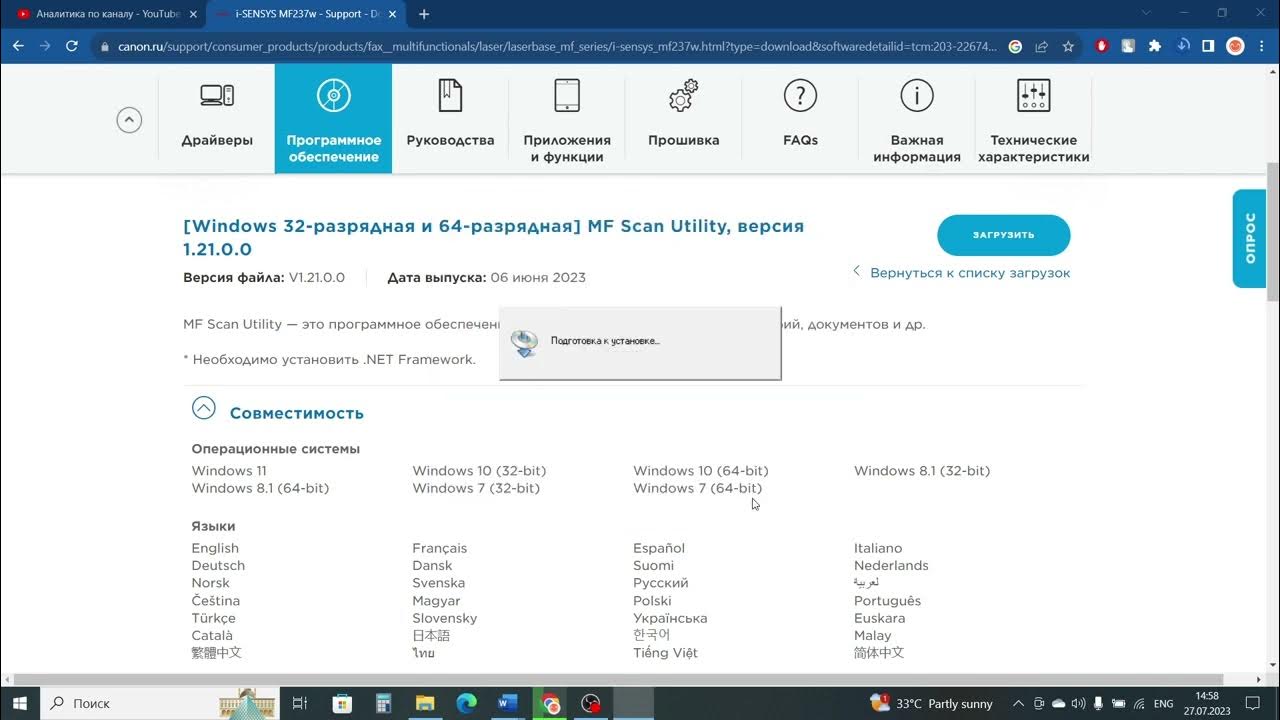Open the ОПРОС survey side tab
1280x720 pixels.
[1250, 238]
